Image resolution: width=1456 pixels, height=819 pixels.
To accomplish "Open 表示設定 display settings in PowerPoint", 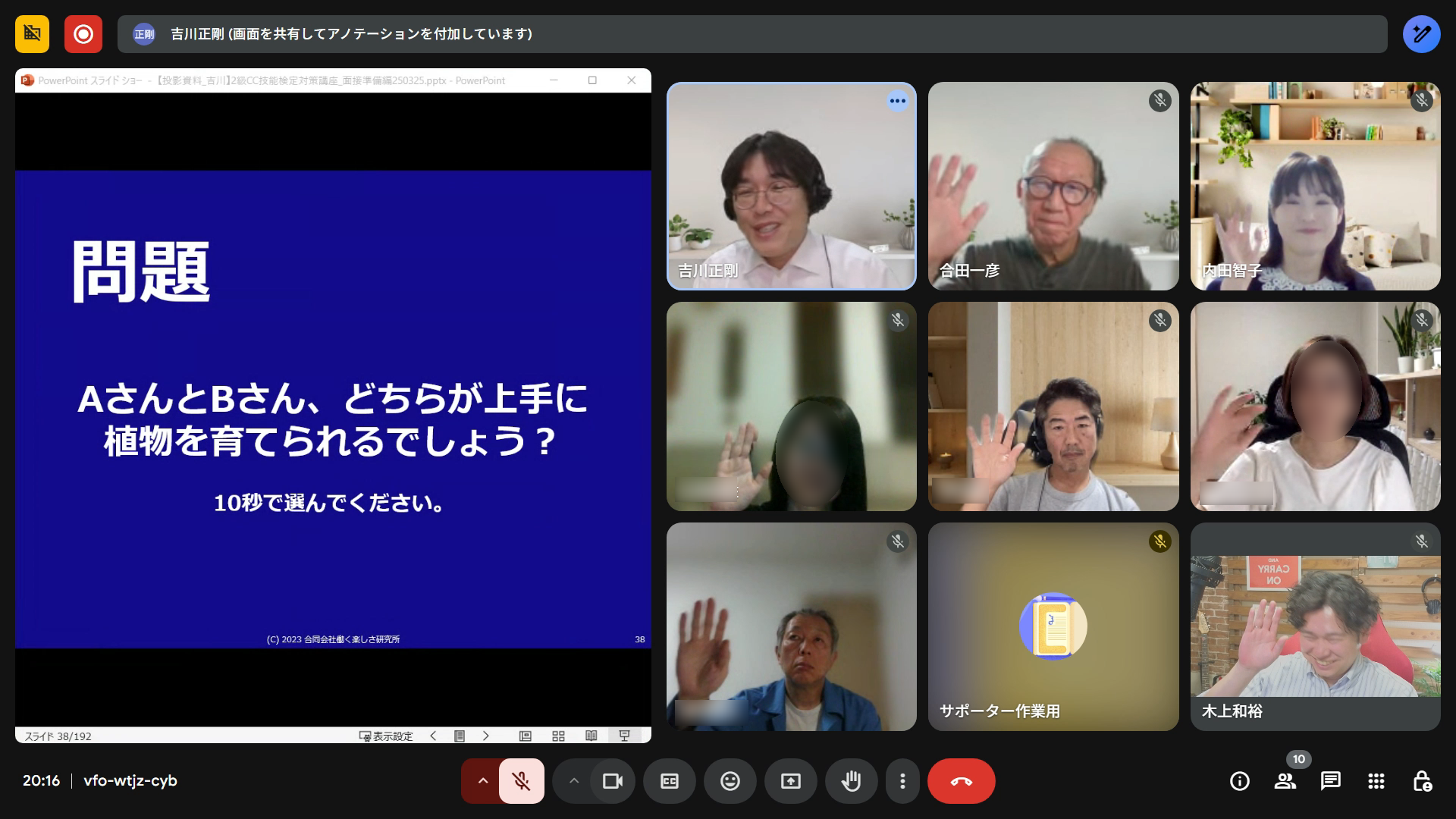I will click(x=386, y=736).
